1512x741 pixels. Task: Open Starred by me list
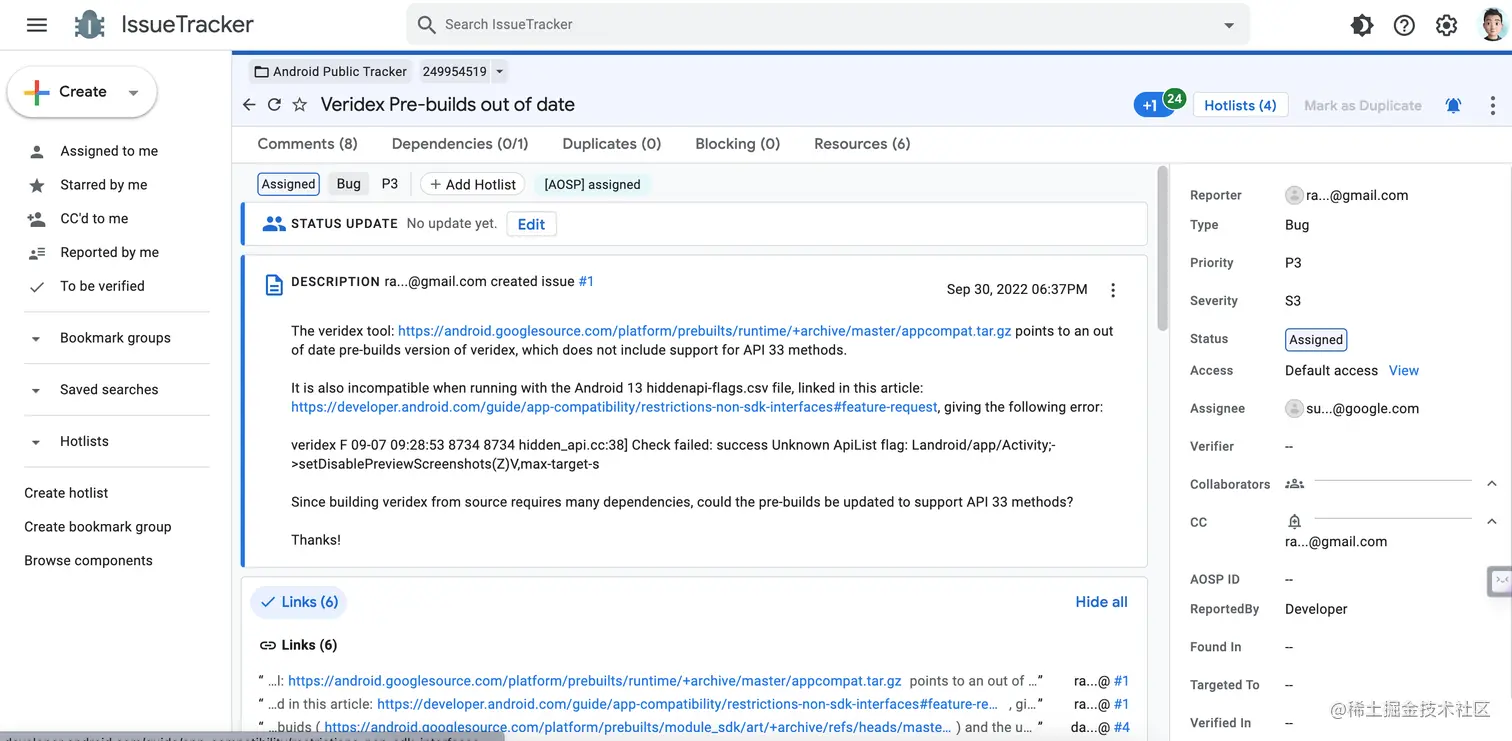click(103, 185)
